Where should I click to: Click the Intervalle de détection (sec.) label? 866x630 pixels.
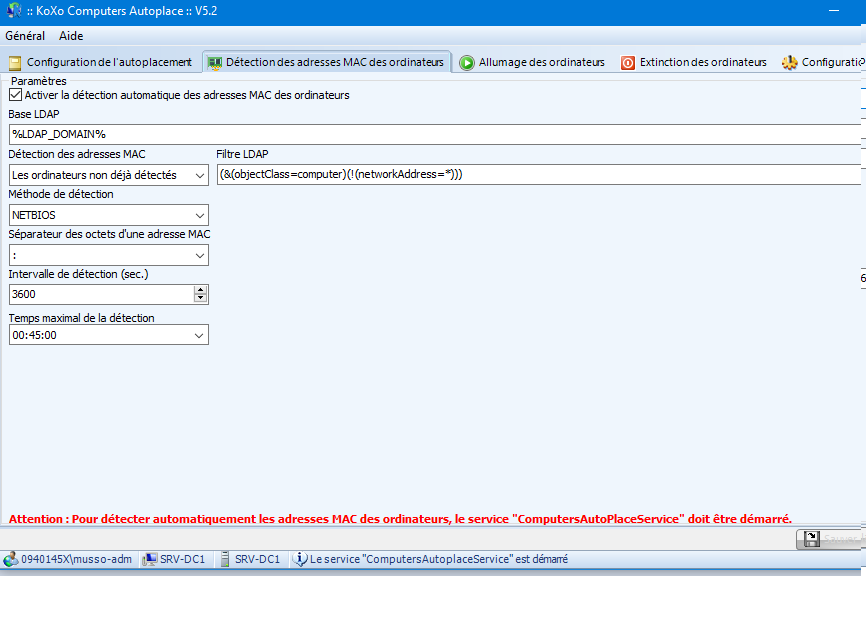[x=78, y=274]
